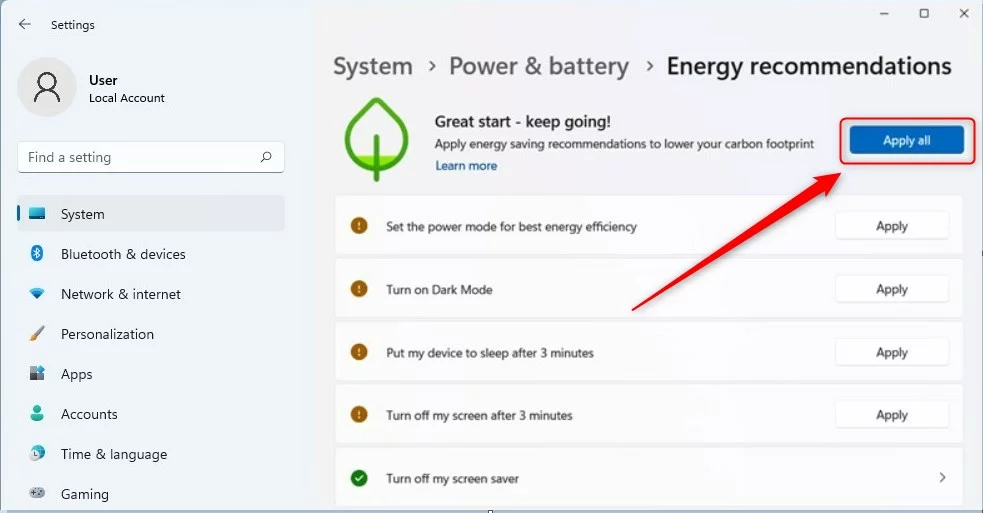Click the user avatar icon
The width and height of the screenshot is (983, 513).
click(47, 87)
